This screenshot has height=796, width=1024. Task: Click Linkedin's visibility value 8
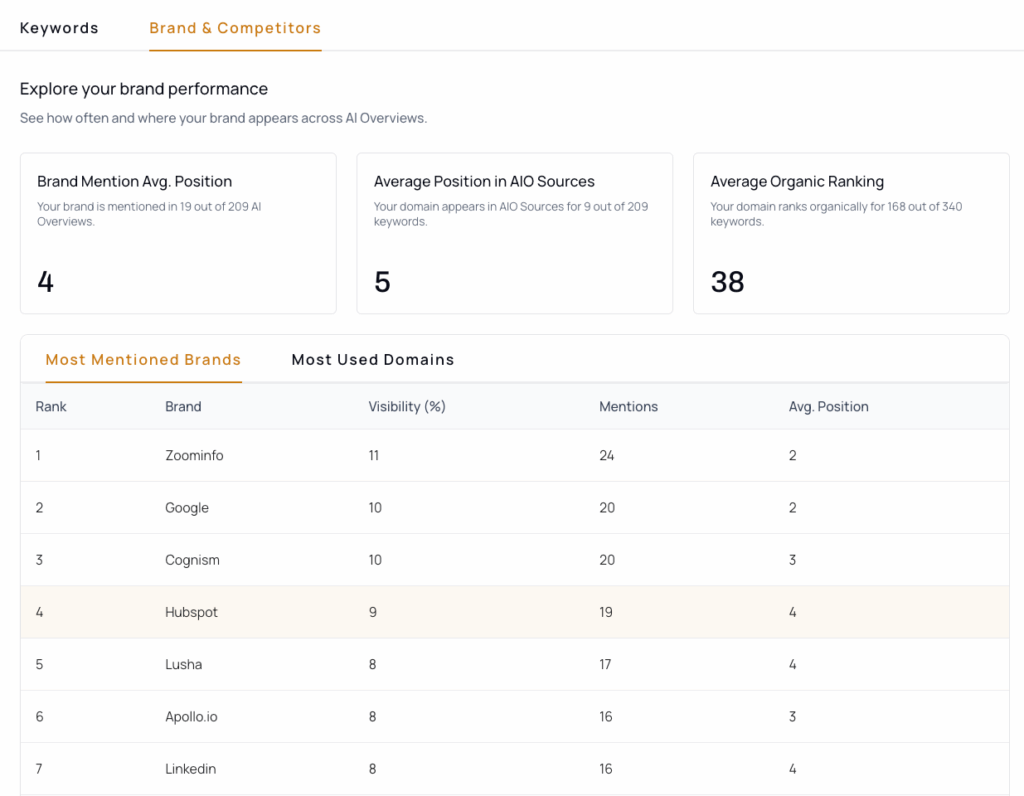coord(372,769)
